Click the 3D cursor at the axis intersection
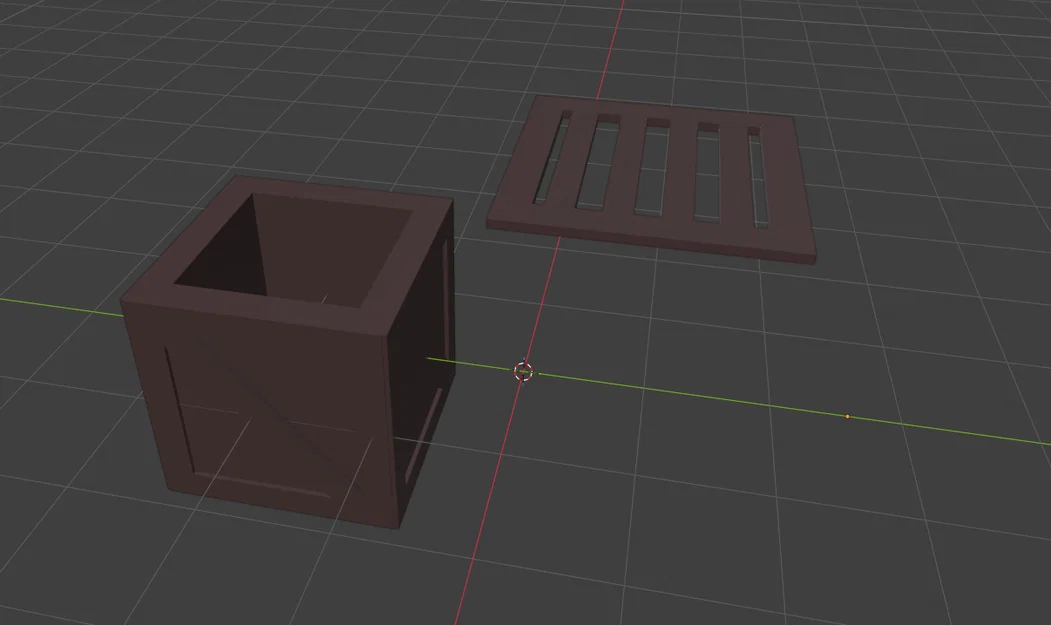 pos(523,371)
